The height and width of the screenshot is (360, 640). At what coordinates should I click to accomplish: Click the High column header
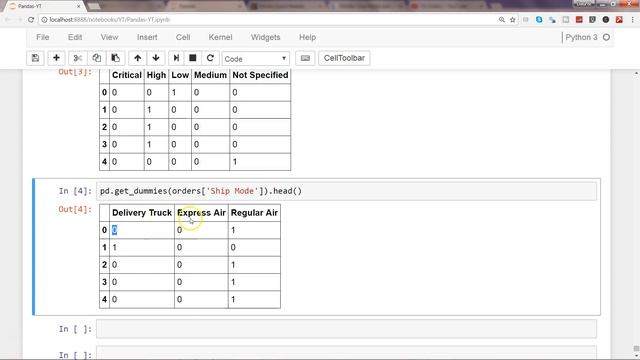coord(156,75)
